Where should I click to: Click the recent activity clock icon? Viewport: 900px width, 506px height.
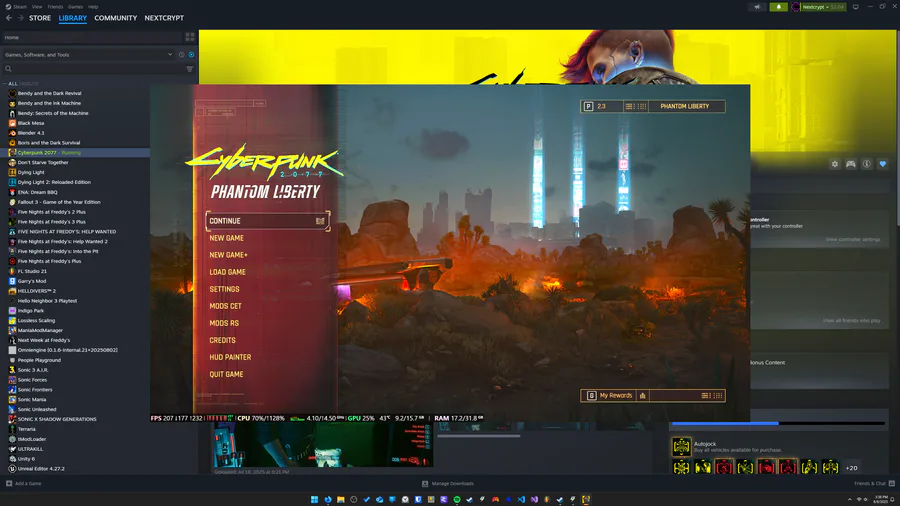point(181,55)
